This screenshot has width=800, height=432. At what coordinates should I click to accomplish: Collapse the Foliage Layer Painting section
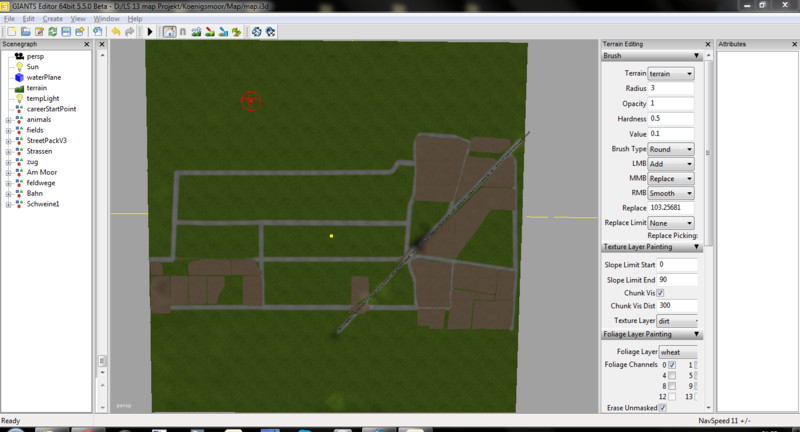point(697,334)
